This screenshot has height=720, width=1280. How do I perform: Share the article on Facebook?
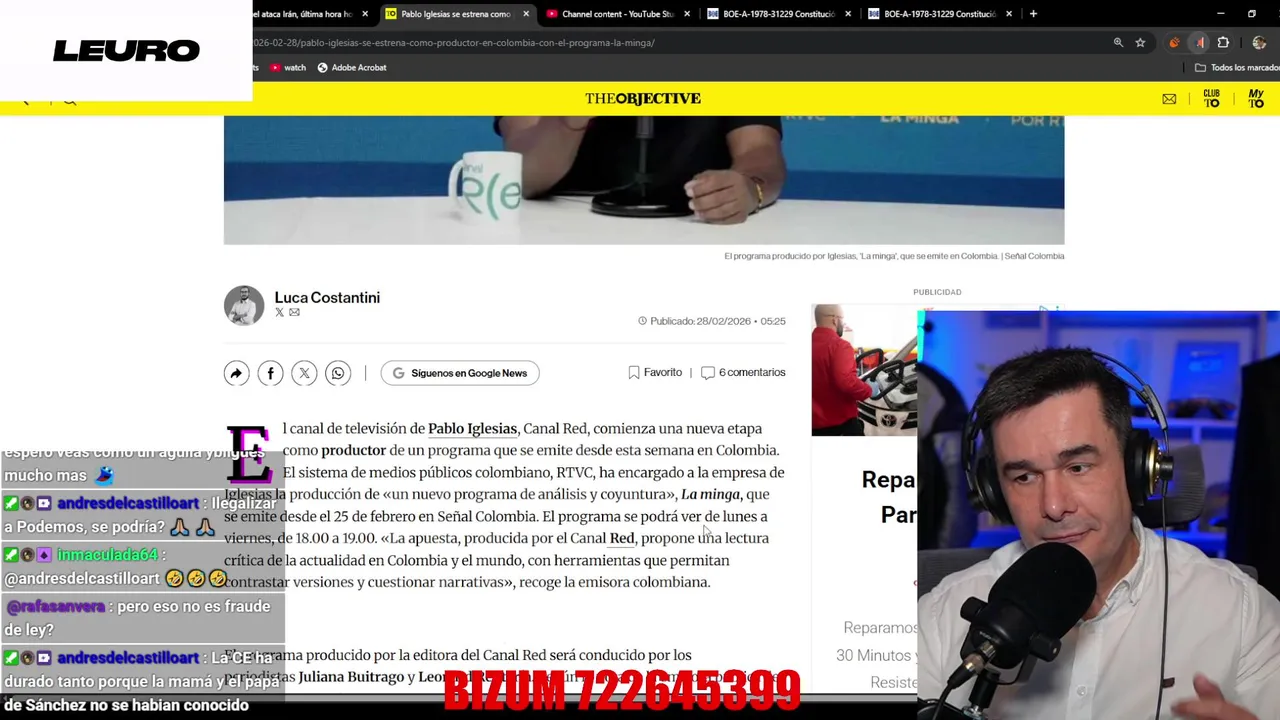pyautogui.click(x=270, y=373)
